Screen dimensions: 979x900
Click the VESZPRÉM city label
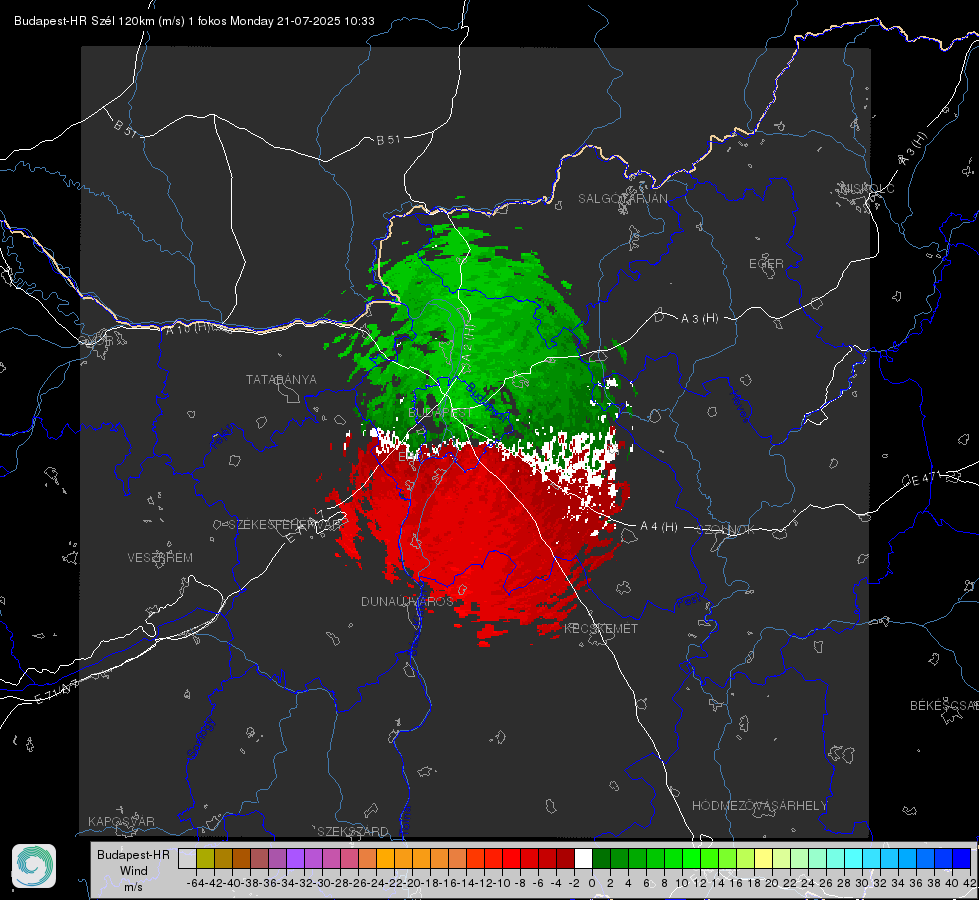point(160,558)
